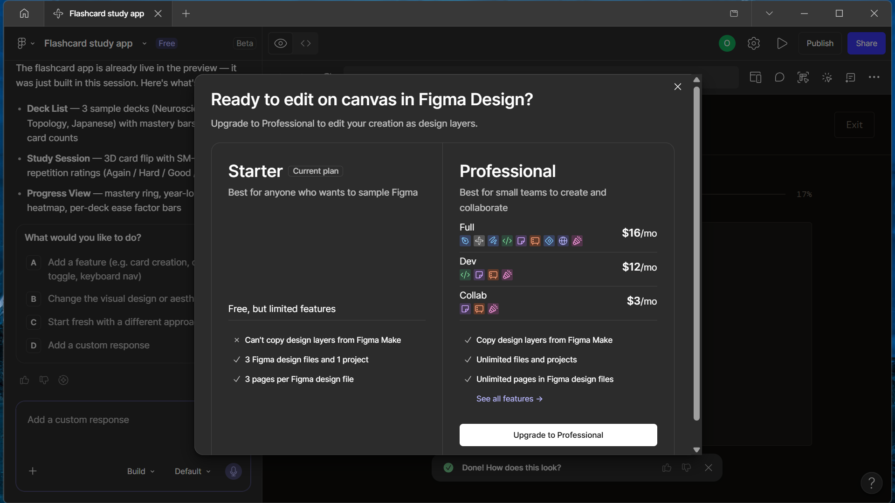This screenshot has height=503, width=895.
Task: Click the Dev seat green code icon
Action: (x=465, y=275)
